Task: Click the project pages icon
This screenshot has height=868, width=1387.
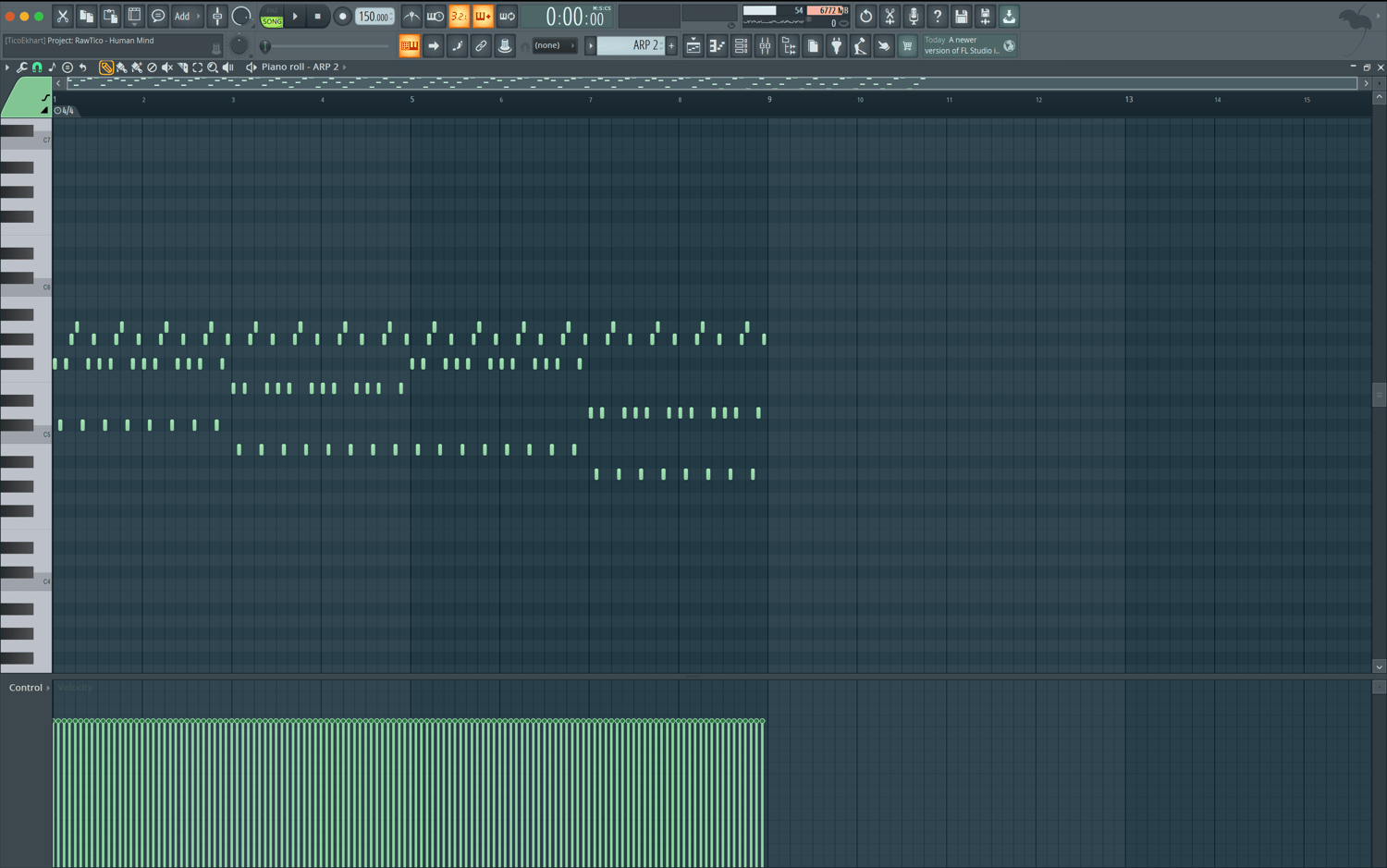Action: (813, 46)
